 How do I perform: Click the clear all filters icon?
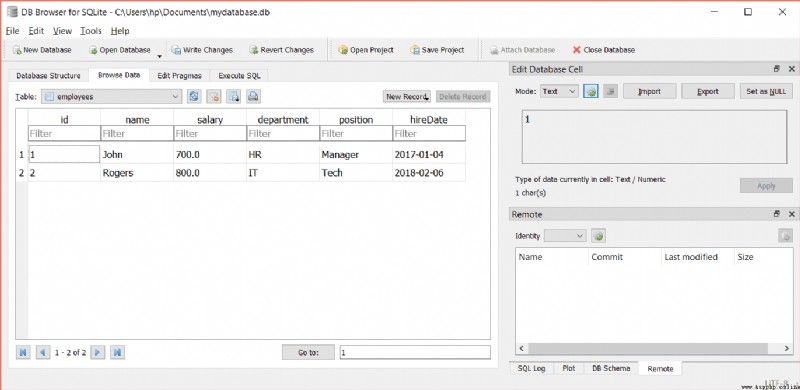click(214, 96)
